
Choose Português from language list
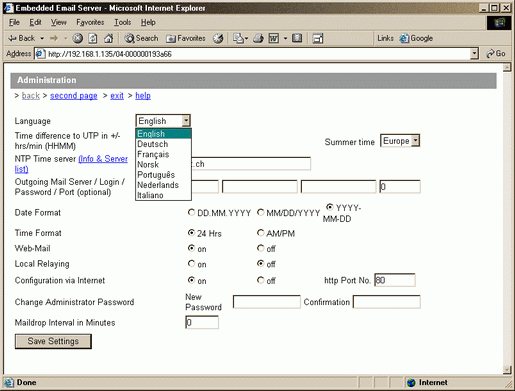(x=163, y=175)
